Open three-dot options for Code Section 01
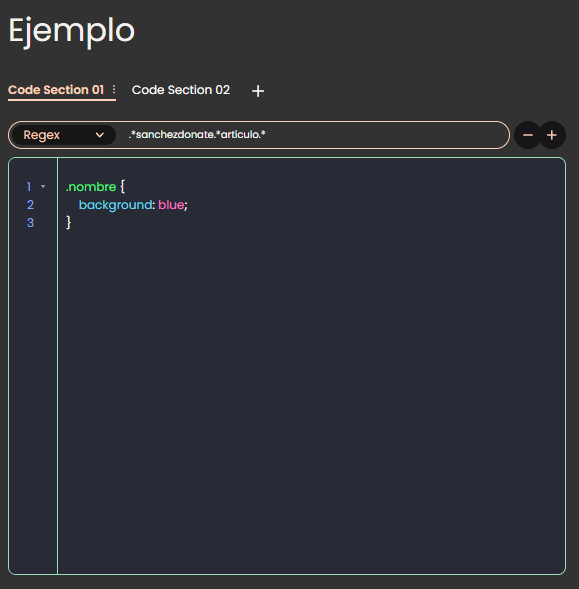Viewport: 579px width, 589px height. tap(114, 89)
